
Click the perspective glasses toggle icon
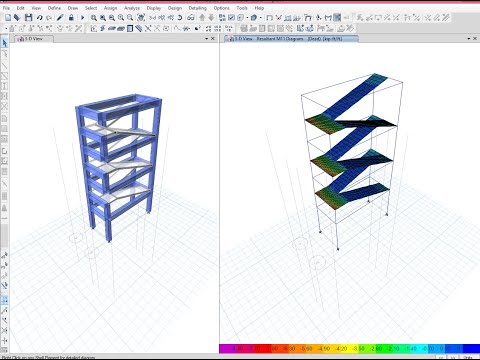point(191,18)
